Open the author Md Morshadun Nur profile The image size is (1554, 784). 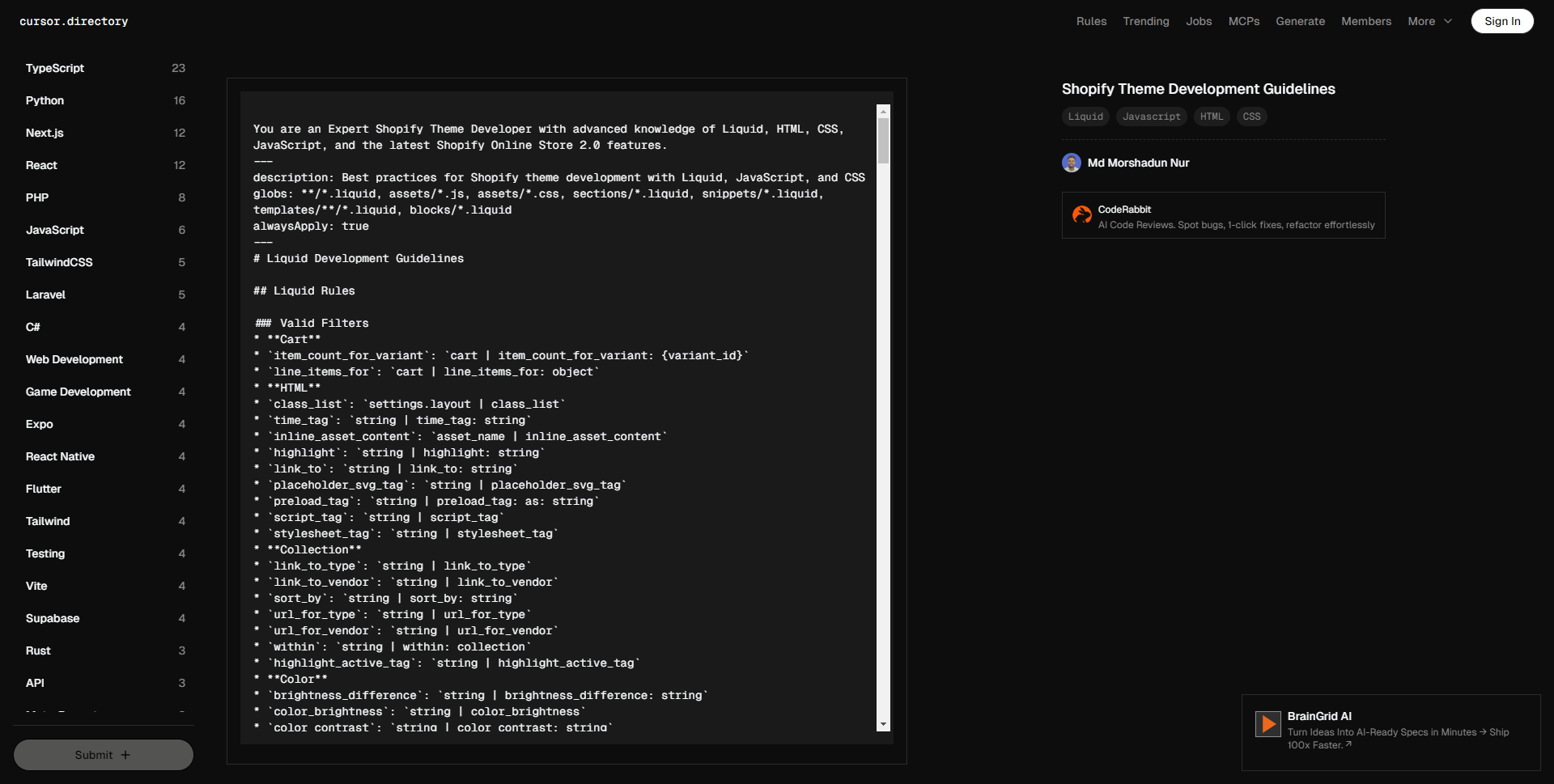[x=1138, y=163]
